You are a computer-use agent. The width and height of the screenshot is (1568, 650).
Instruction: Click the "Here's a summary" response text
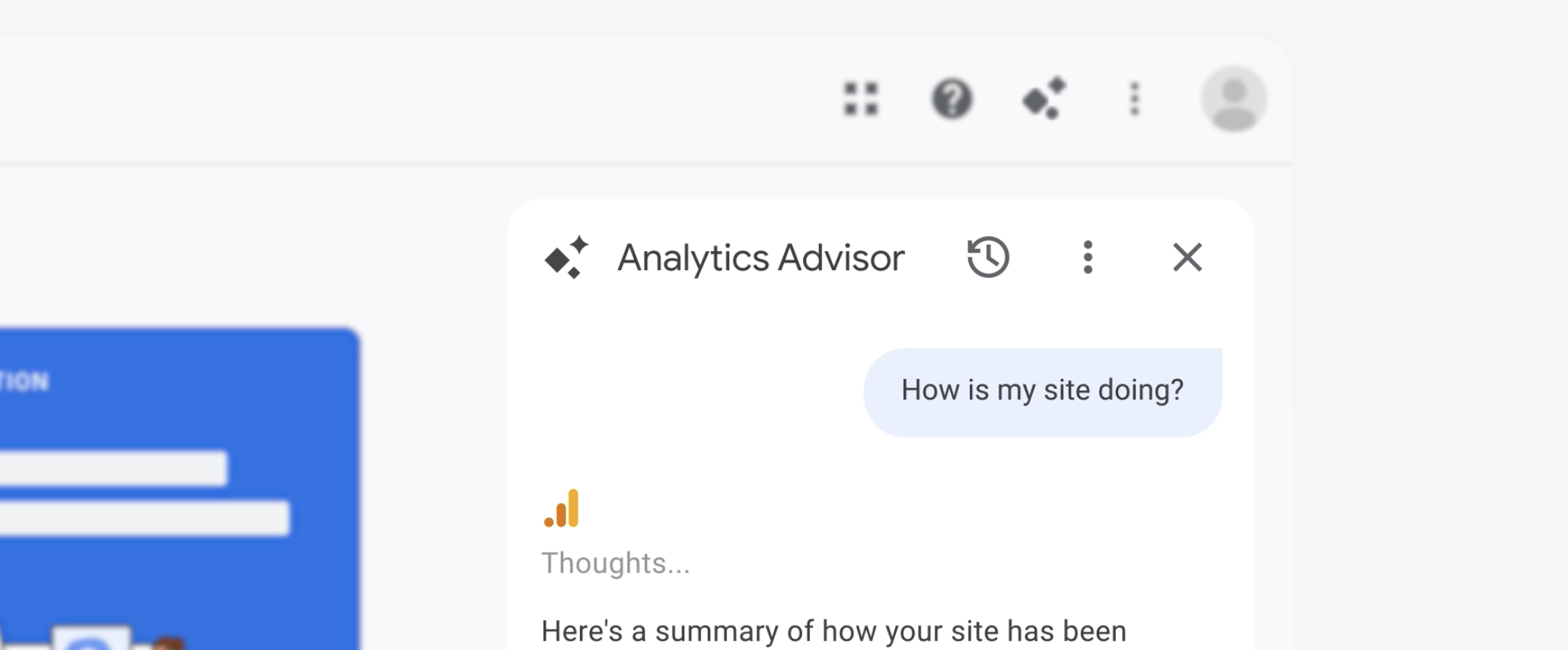[x=833, y=632]
